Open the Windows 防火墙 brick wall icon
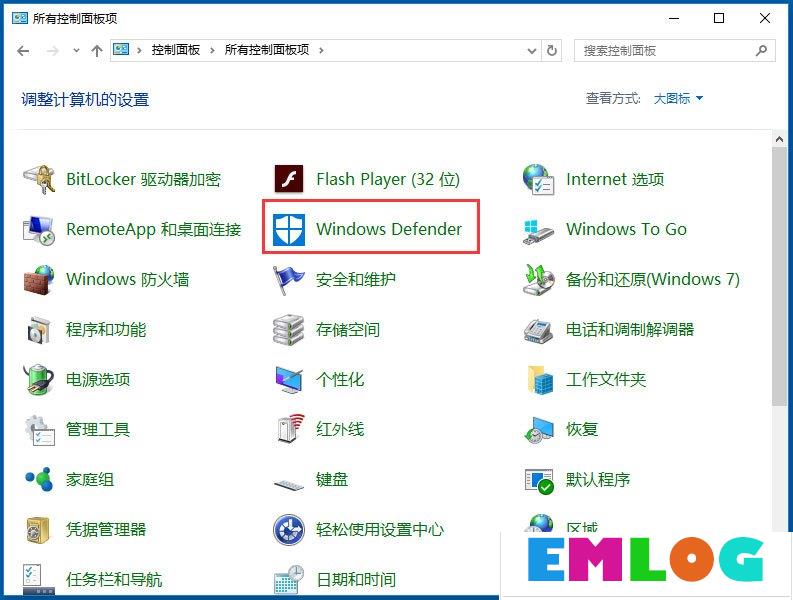 click(39, 280)
